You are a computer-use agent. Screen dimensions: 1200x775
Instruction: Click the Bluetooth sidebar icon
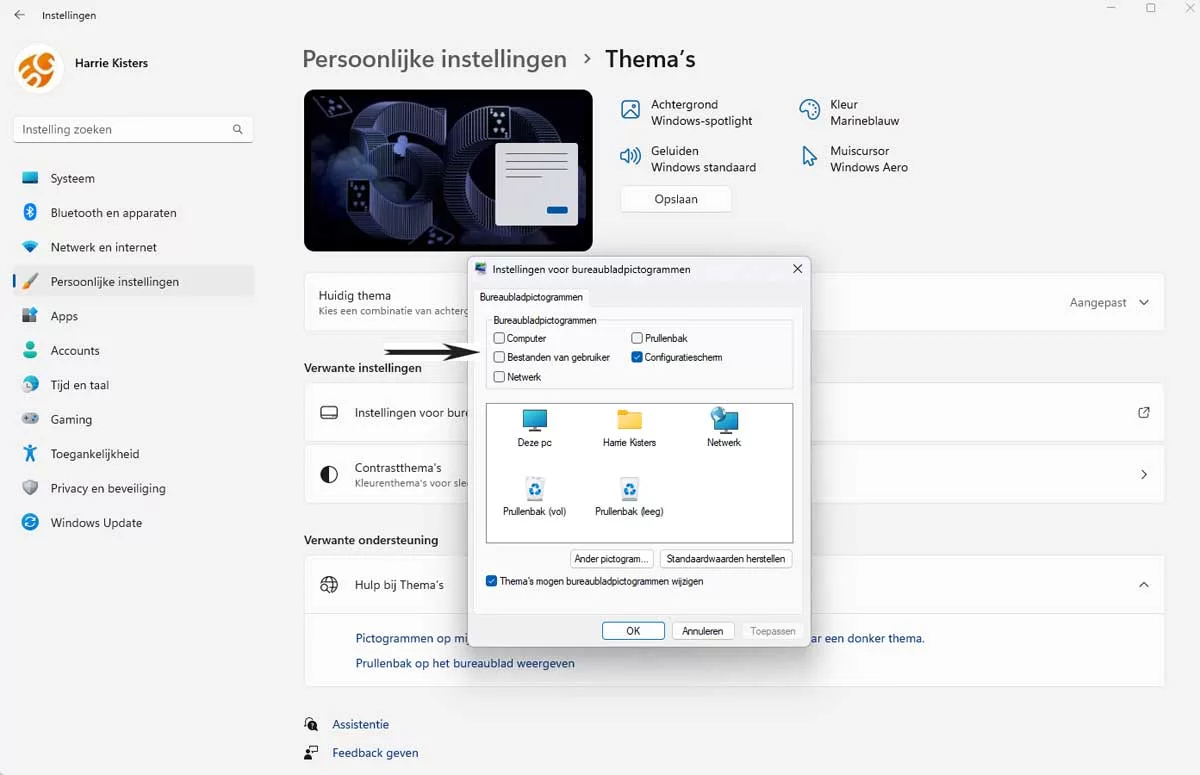click(30, 213)
